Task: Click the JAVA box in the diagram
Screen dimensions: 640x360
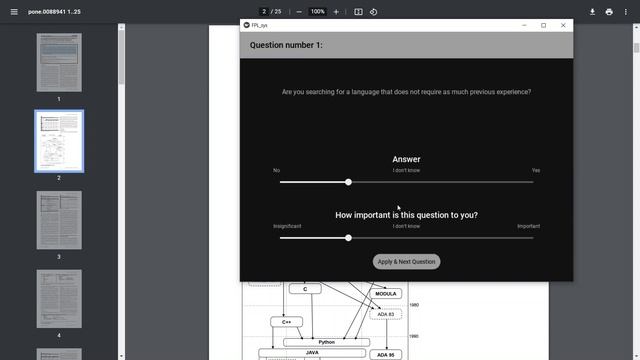Action: coord(312,353)
